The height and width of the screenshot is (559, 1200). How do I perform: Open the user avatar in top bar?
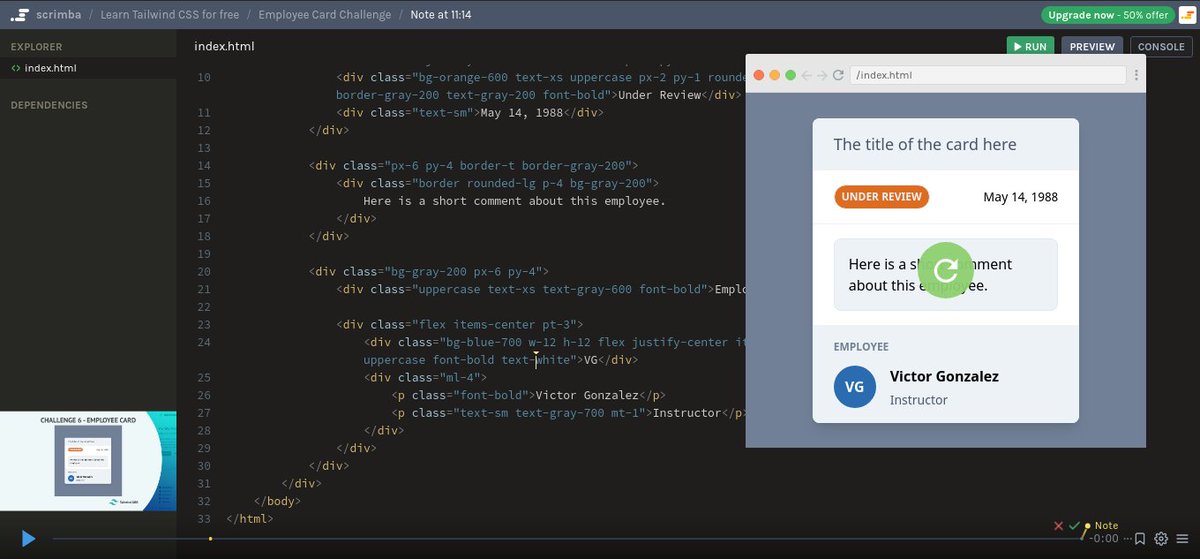[1185, 15]
